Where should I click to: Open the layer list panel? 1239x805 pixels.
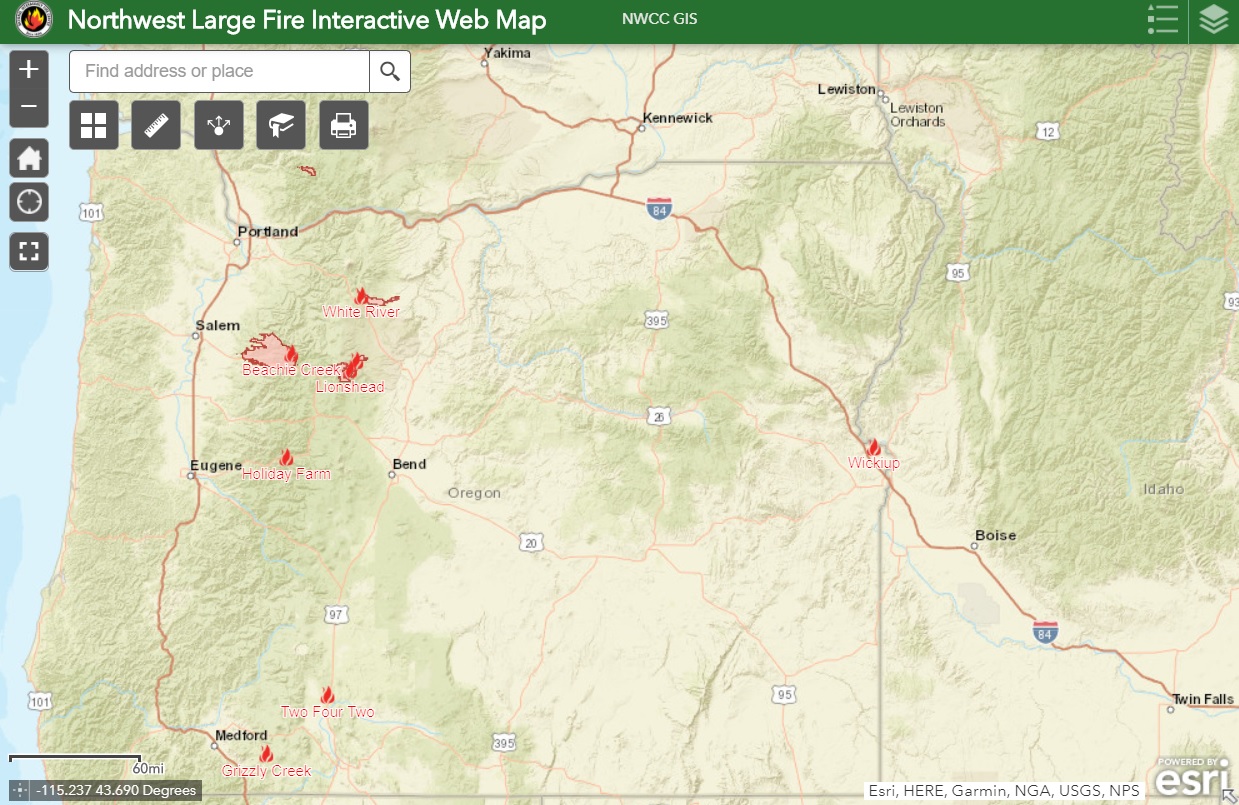(x=1213, y=20)
